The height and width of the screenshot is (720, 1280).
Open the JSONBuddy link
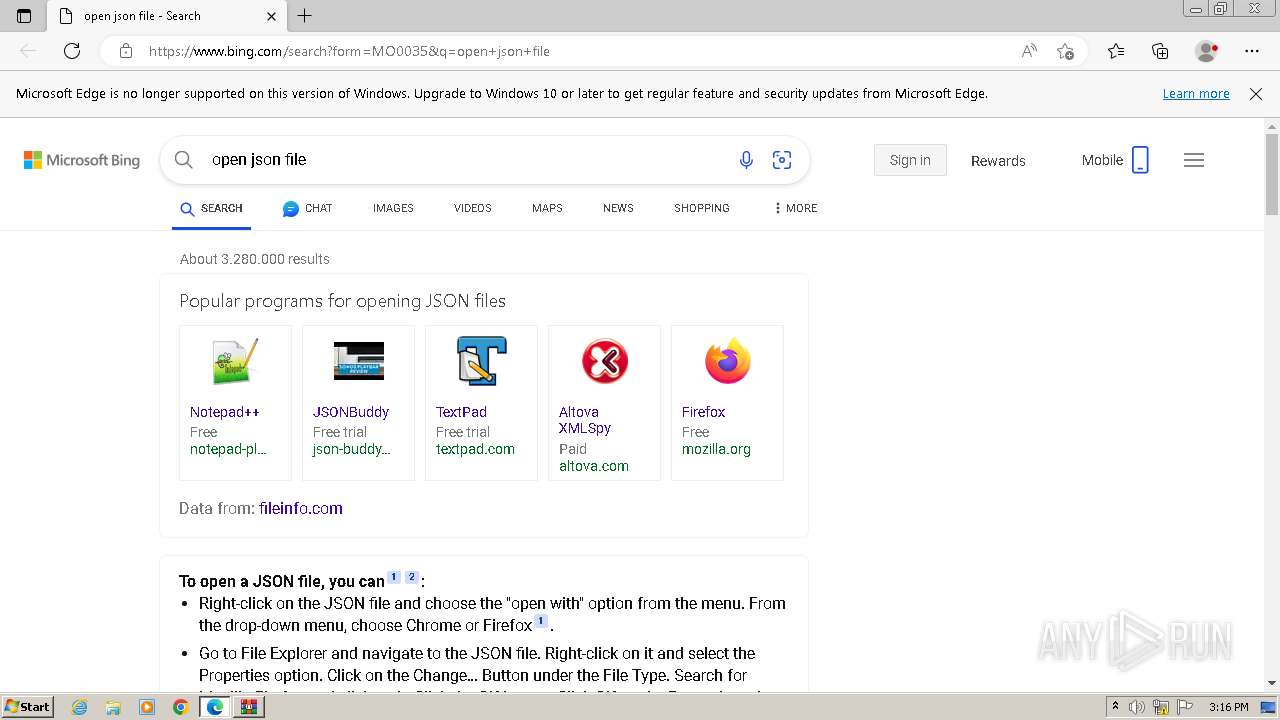[x=351, y=412]
